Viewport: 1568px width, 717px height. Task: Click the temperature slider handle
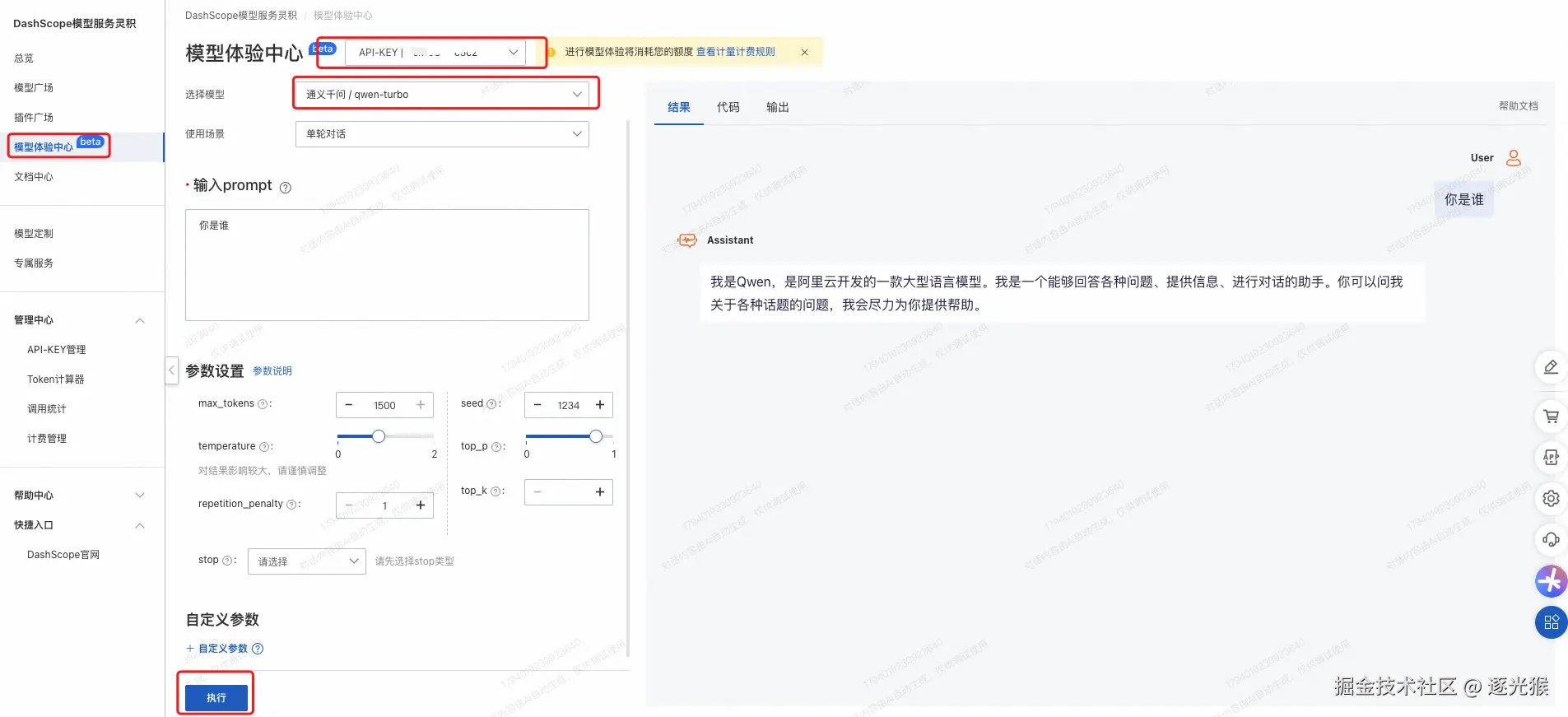379,436
